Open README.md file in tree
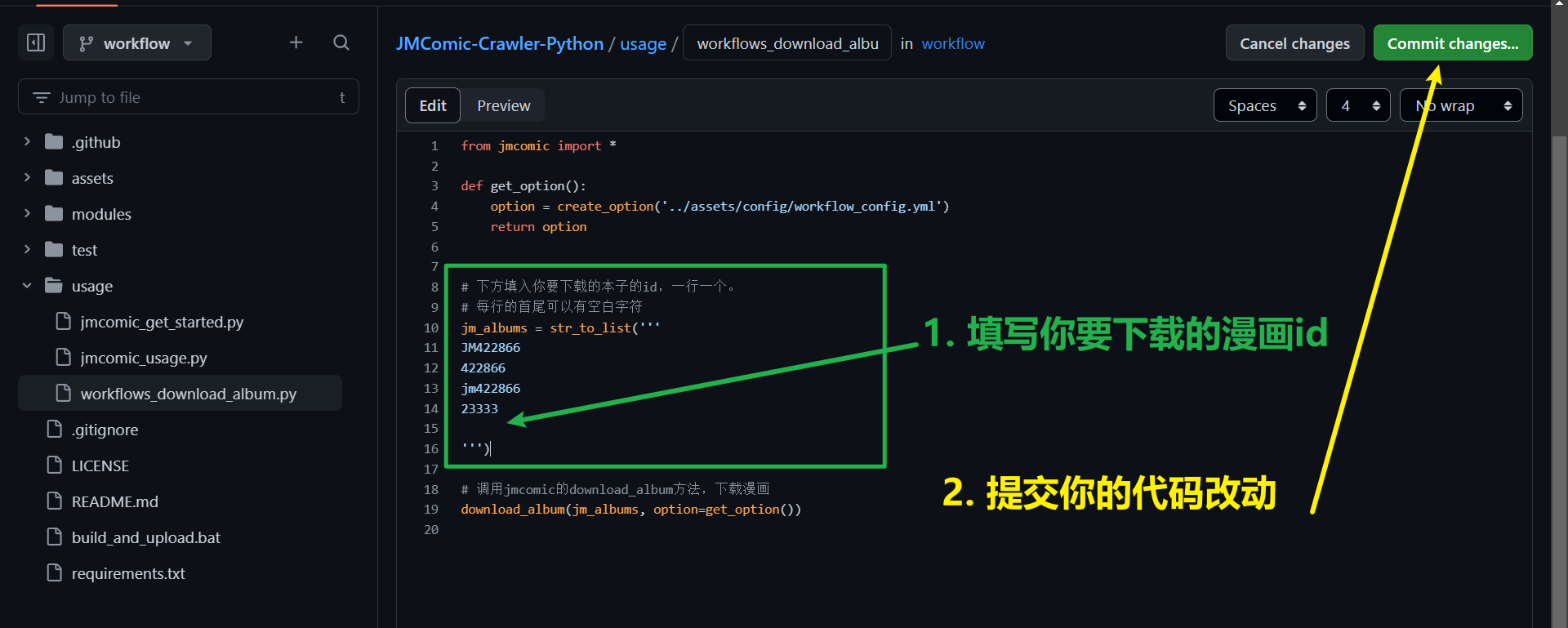 pyautogui.click(x=114, y=501)
